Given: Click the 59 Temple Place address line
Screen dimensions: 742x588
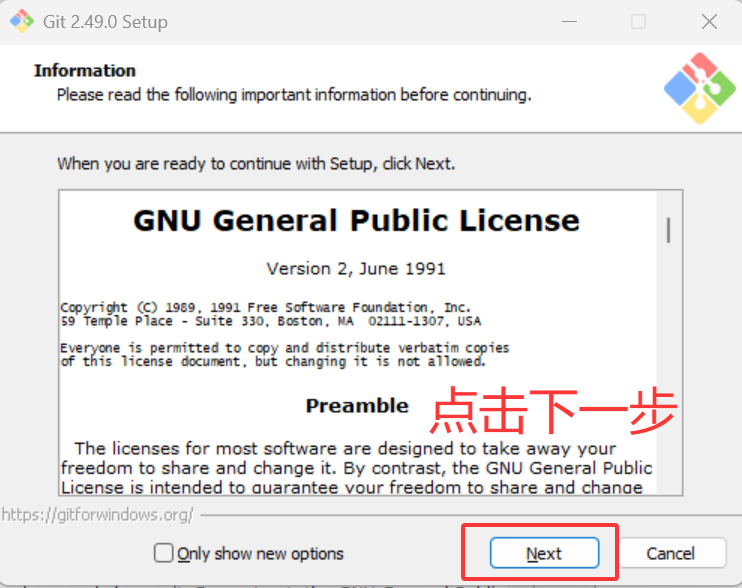Looking at the screenshot, I should point(271,321).
